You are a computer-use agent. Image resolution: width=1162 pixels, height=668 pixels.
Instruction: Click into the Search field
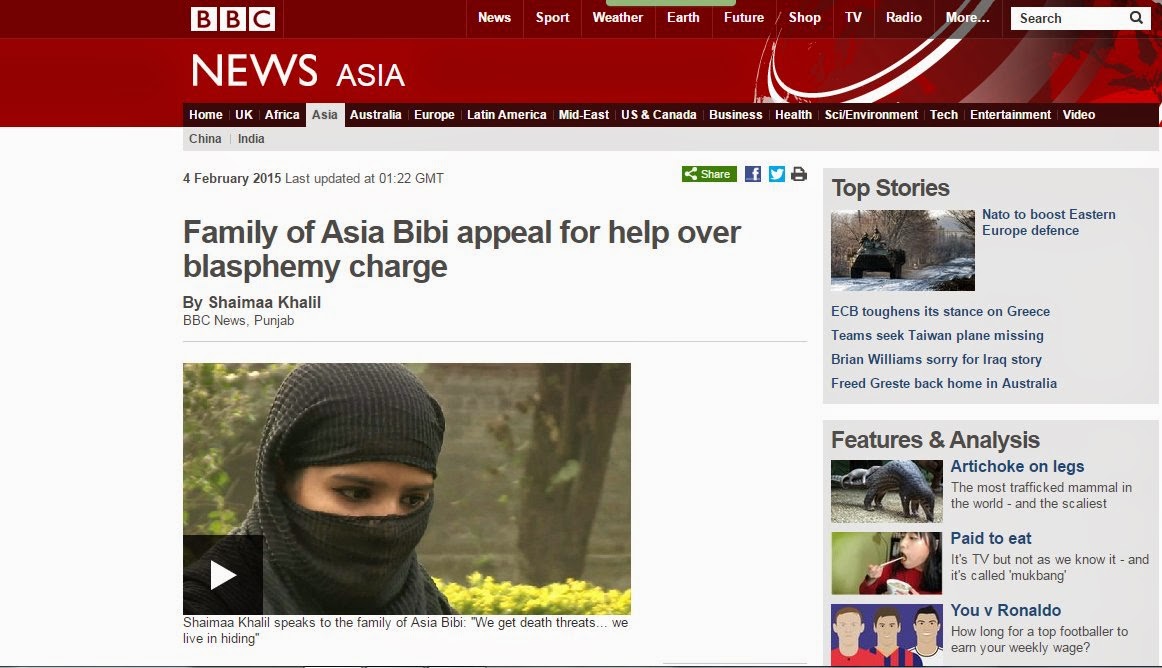pyautogui.click(x=1069, y=18)
